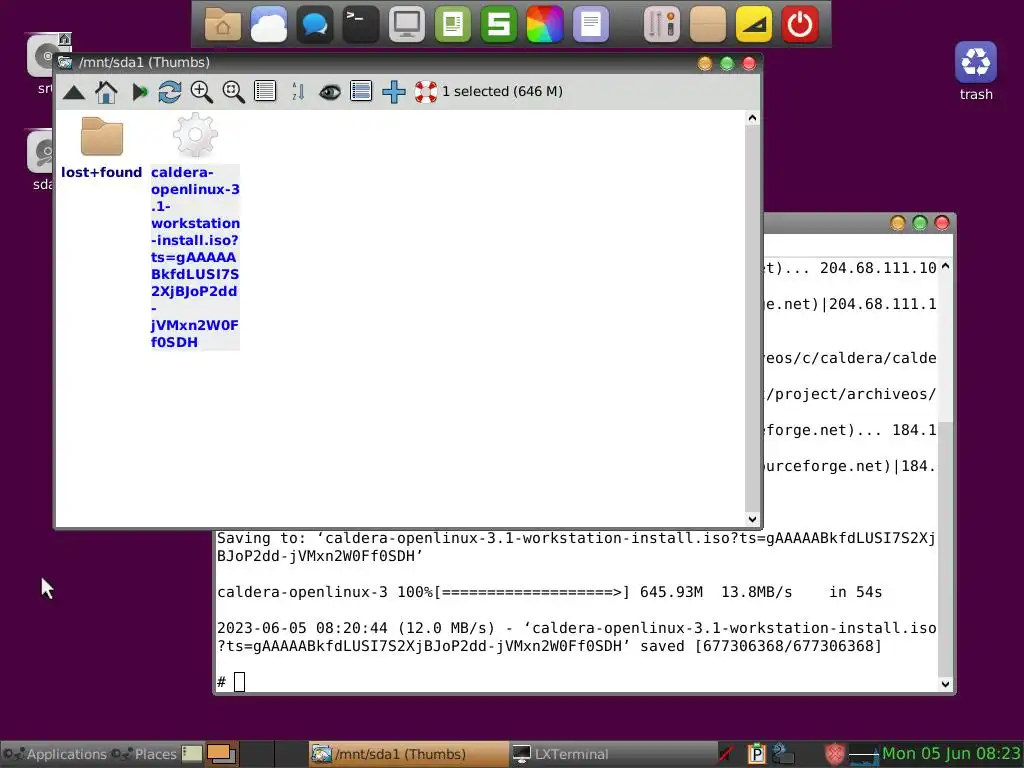Open the settings sliders icon in the dock

point(662,25)
